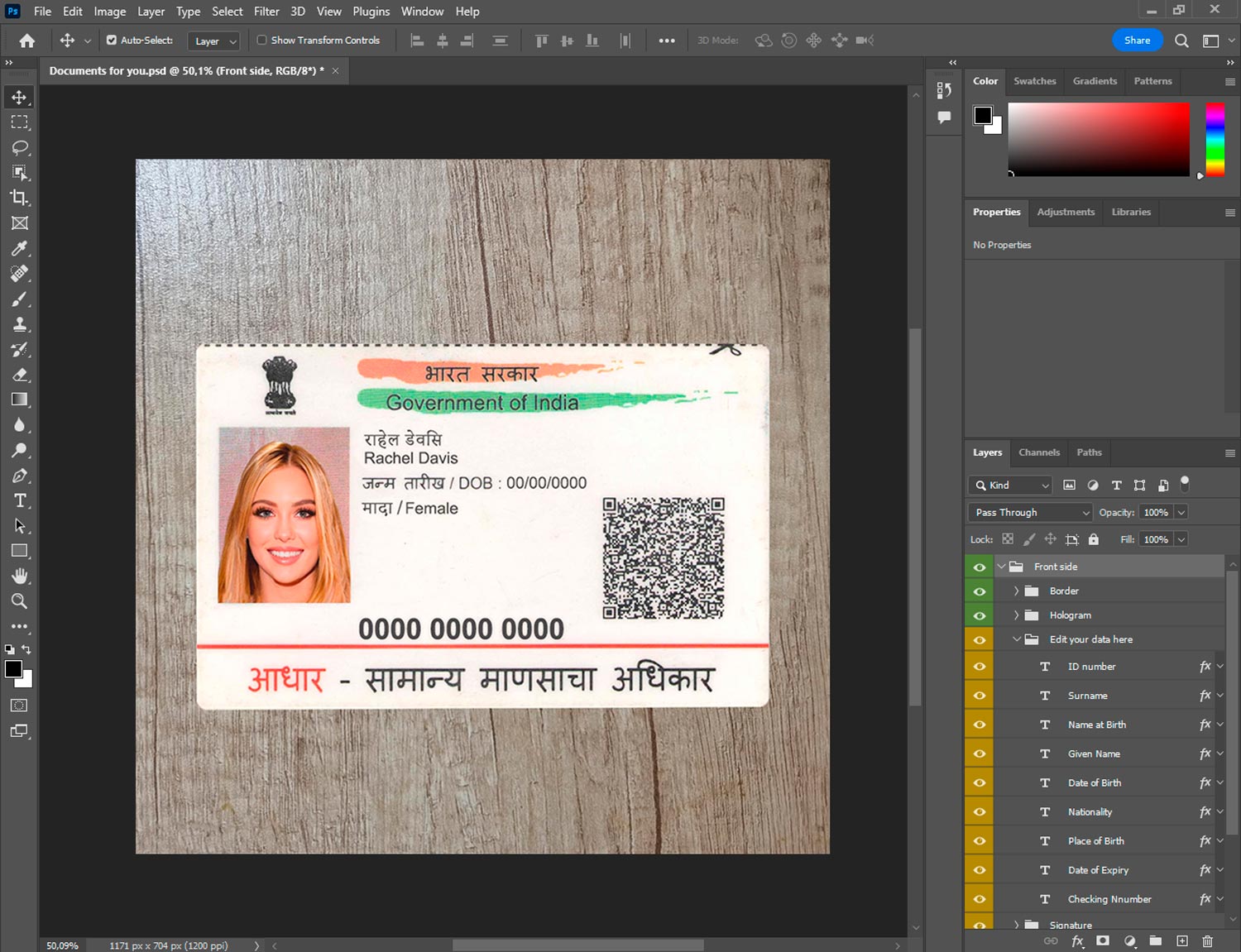Open the search icon next to Share

pos(1181,41)
